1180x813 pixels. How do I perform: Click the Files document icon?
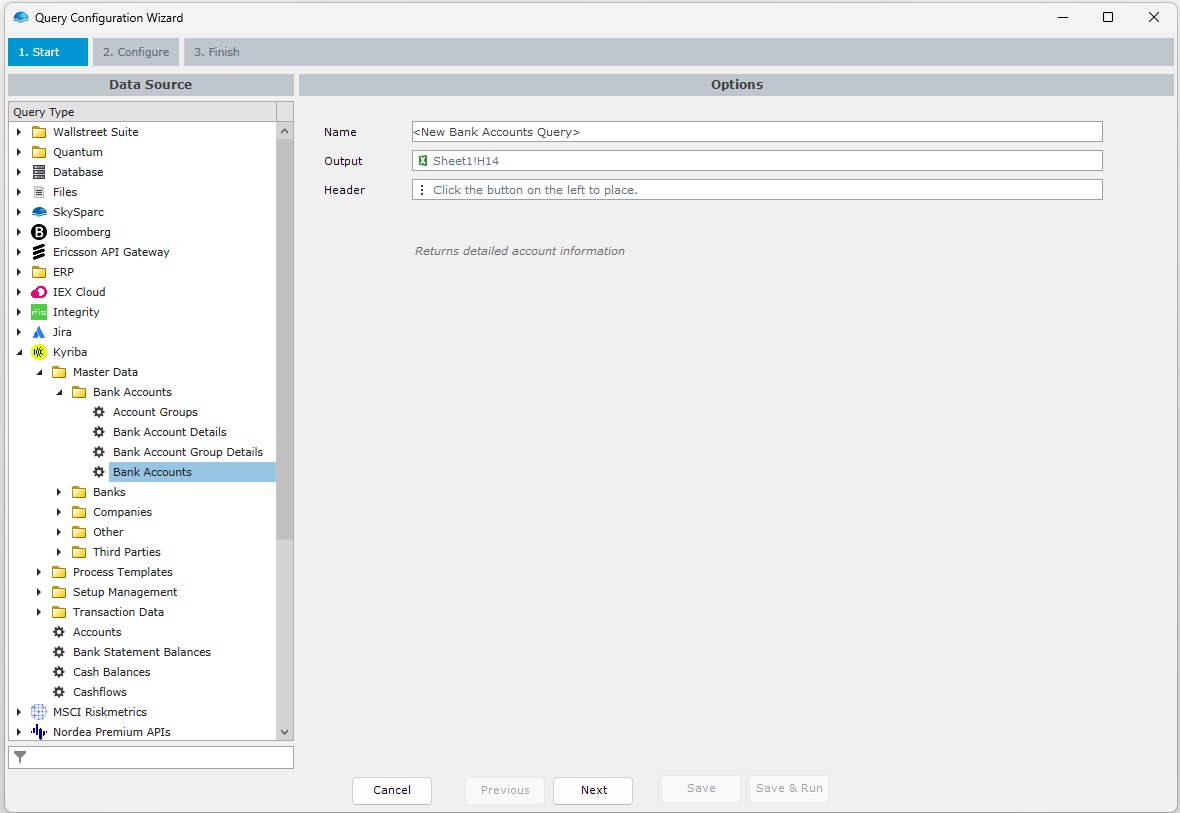pos(39,192)
